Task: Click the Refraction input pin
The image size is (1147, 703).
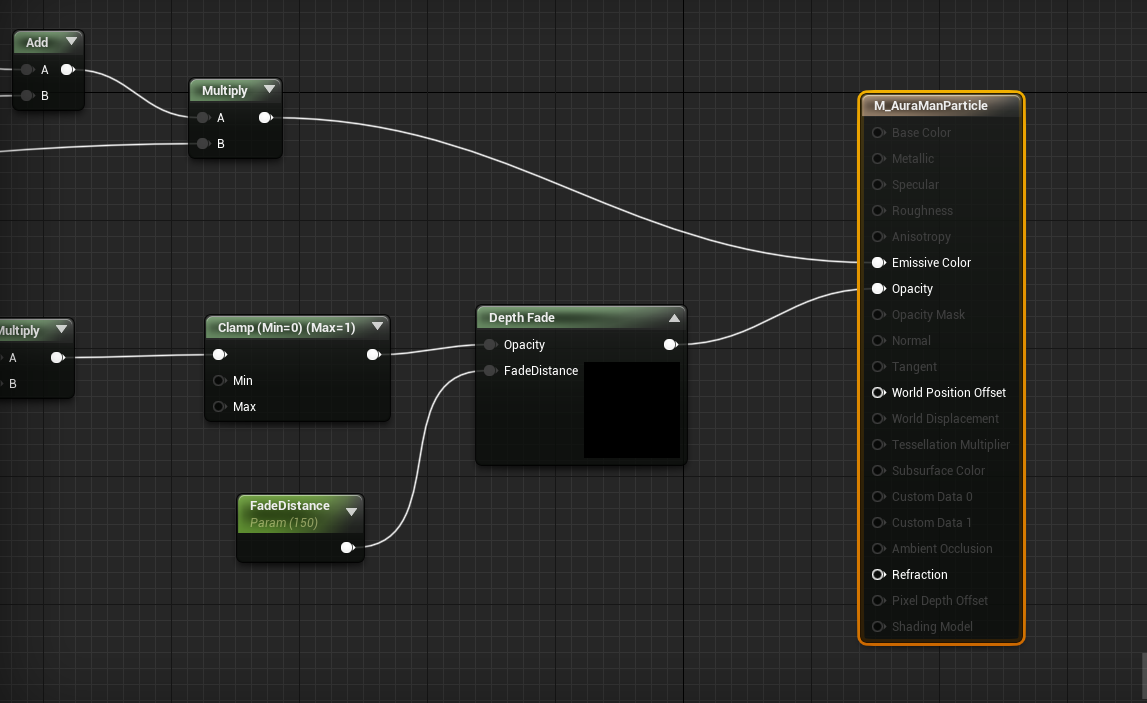Action: (x=879, y=574)
